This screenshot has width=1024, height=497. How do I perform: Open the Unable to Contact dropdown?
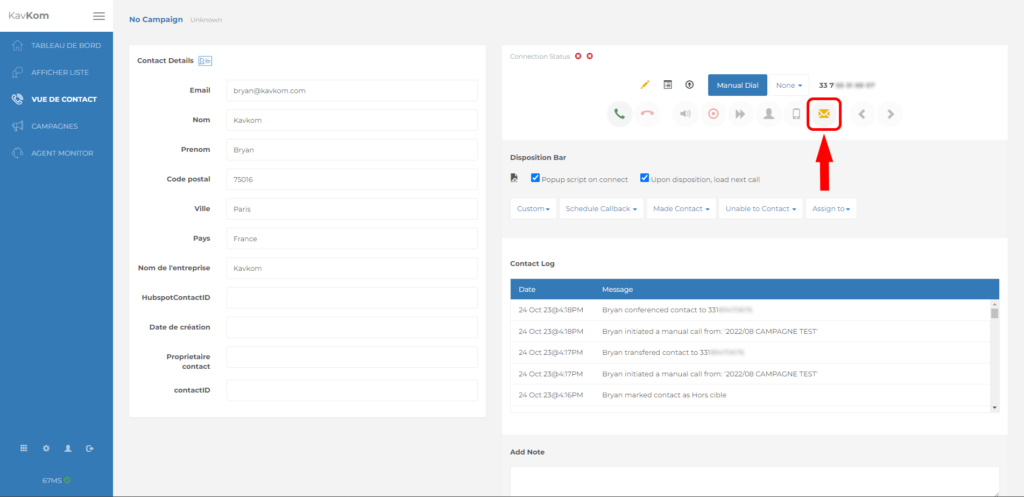point(761,209)
